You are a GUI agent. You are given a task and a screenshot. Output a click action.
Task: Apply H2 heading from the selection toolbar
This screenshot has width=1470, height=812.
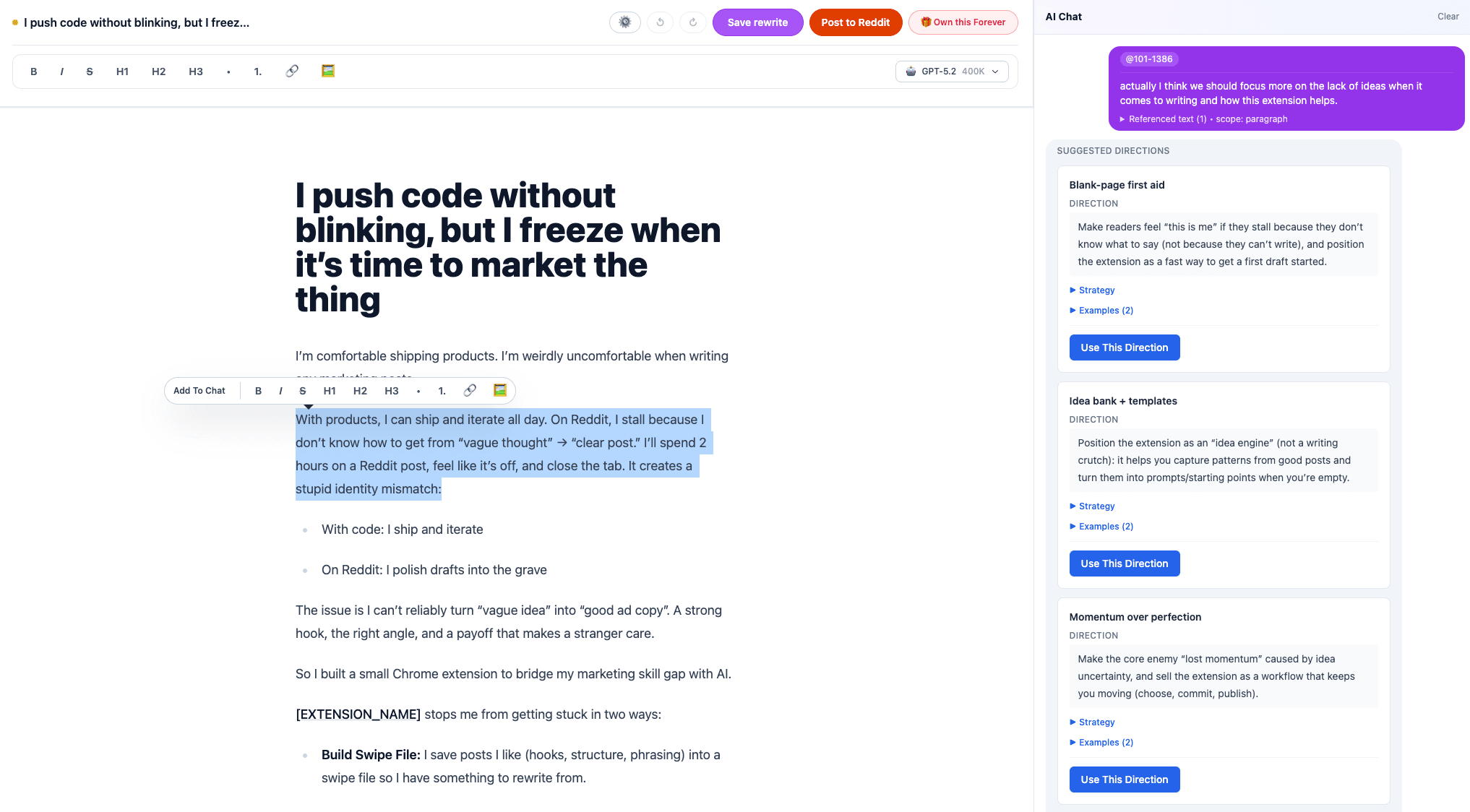coord(360,391)
